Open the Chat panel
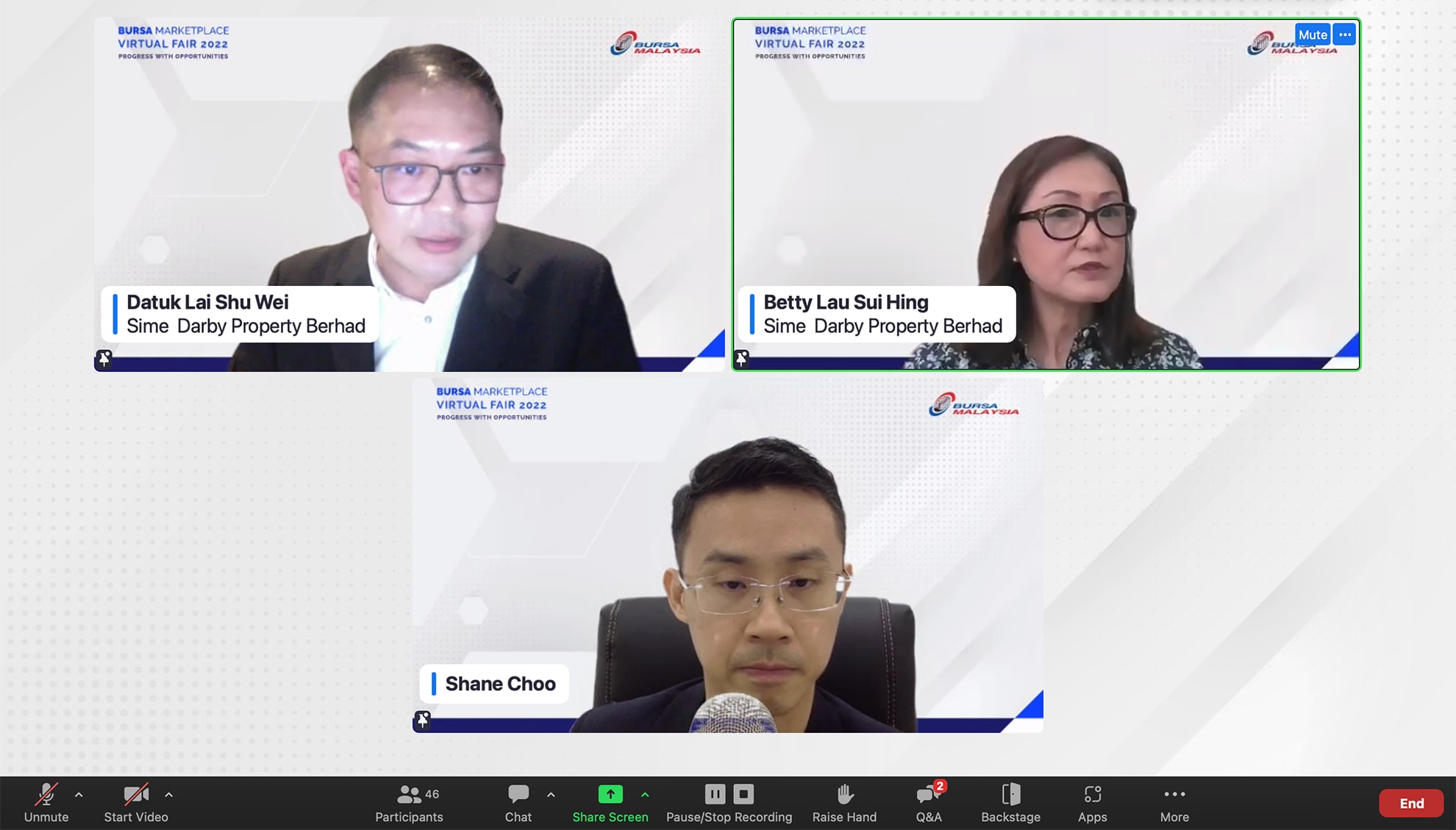The height and width of the screenshot is (830, 1456). [518, 803]
